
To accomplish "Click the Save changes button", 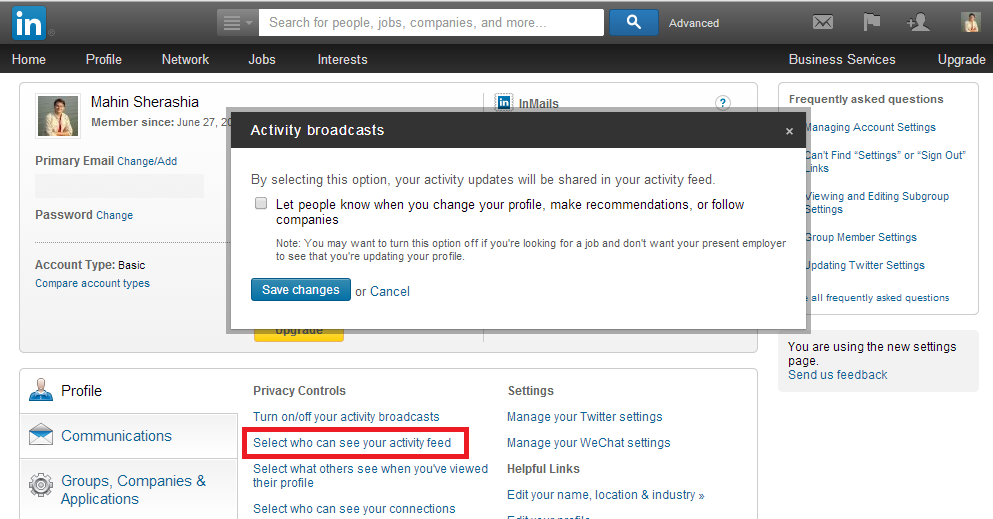I will click(x=301, y=290).
